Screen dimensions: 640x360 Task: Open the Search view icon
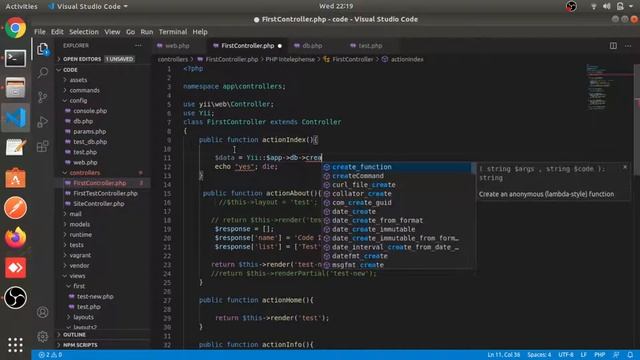point(42,73)
